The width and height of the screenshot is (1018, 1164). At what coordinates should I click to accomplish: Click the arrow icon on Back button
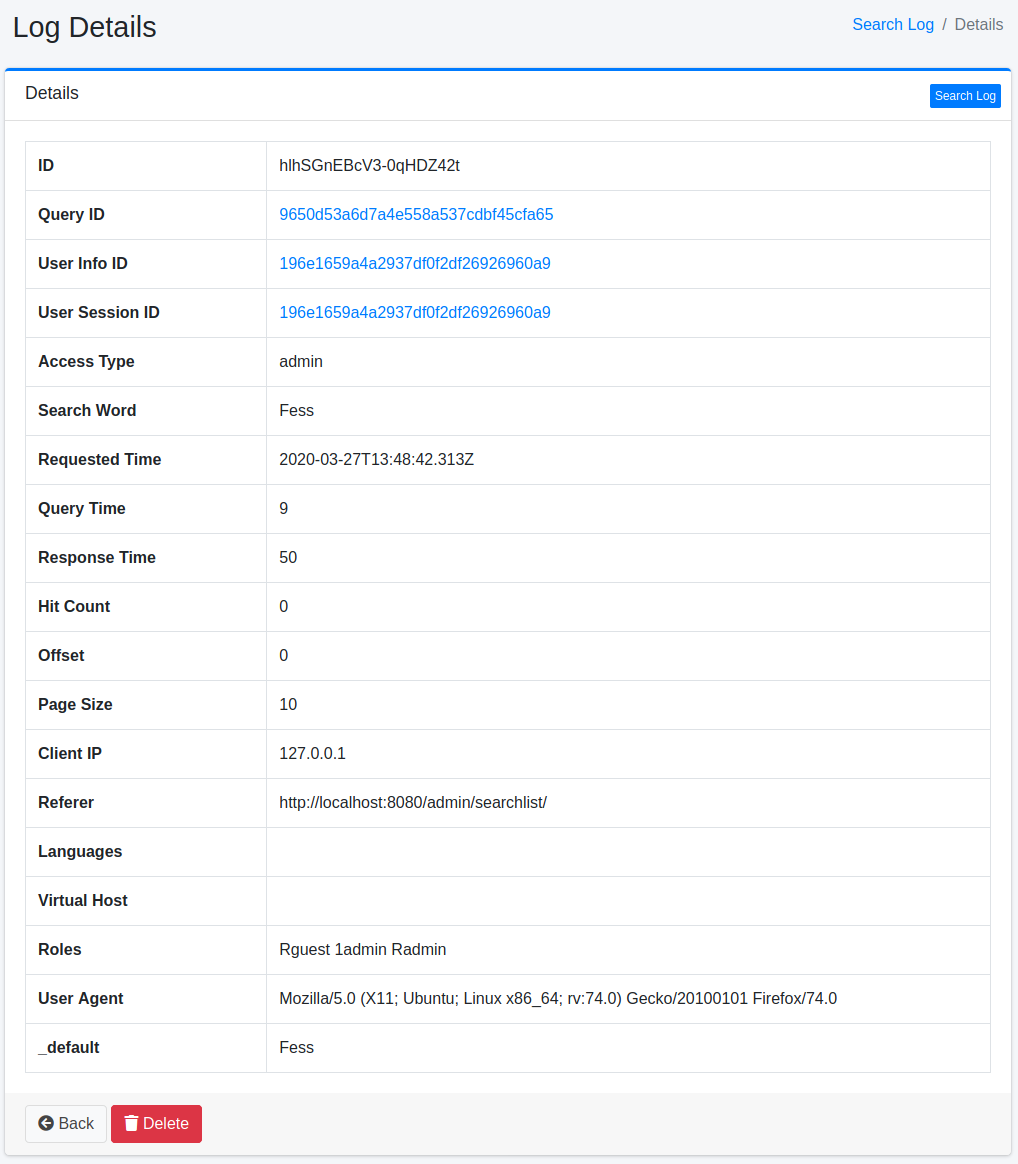(x=46, y=1123)
